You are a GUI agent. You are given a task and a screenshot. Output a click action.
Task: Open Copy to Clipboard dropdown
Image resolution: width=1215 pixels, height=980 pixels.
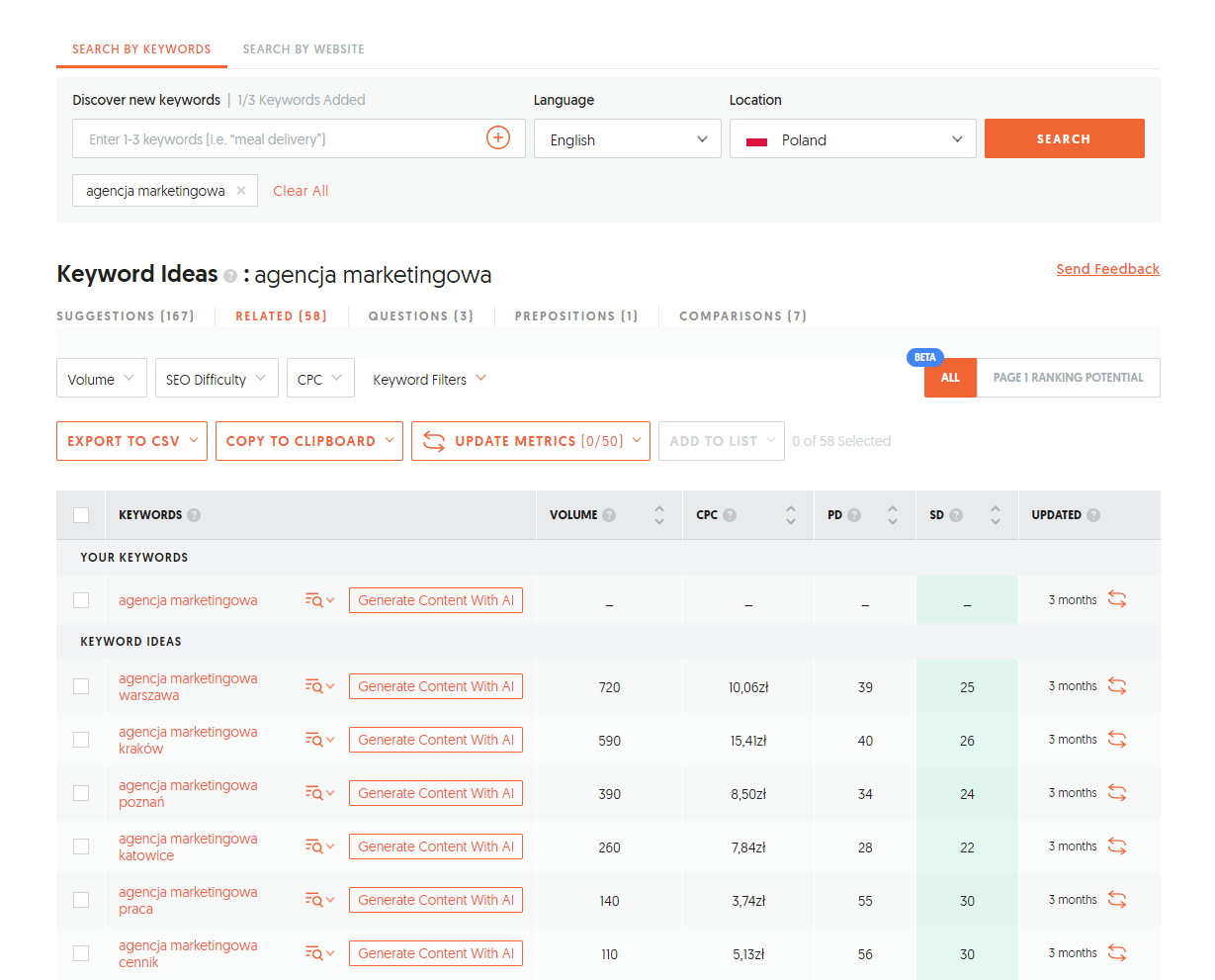coord(309,441)
